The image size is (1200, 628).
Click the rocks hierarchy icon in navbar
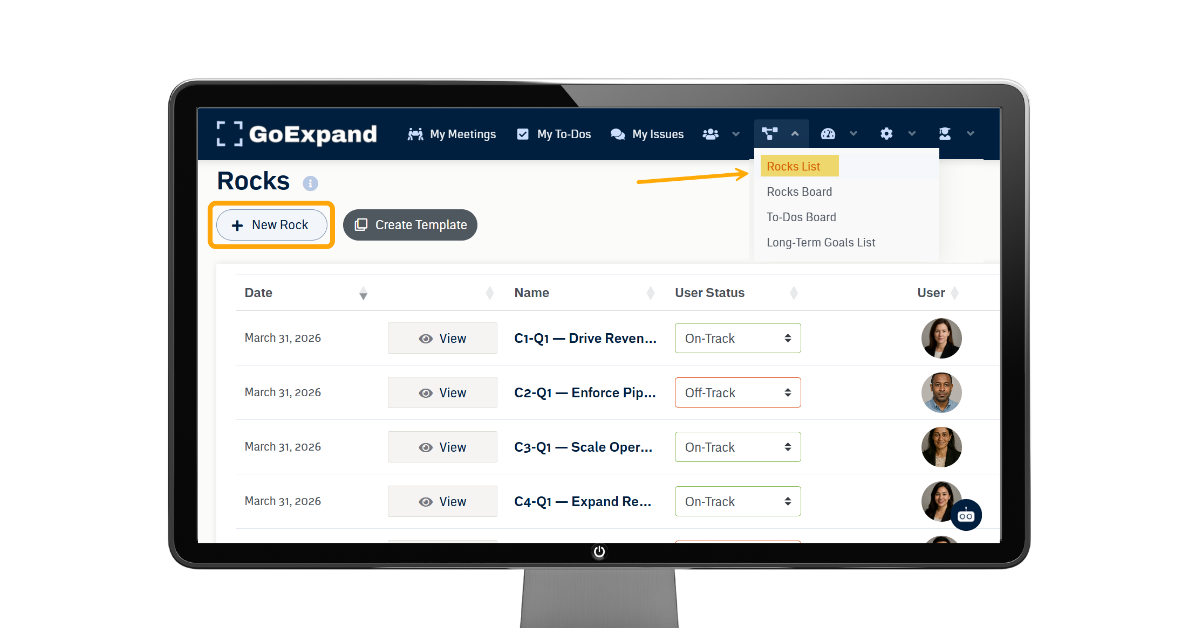[769, 134]
